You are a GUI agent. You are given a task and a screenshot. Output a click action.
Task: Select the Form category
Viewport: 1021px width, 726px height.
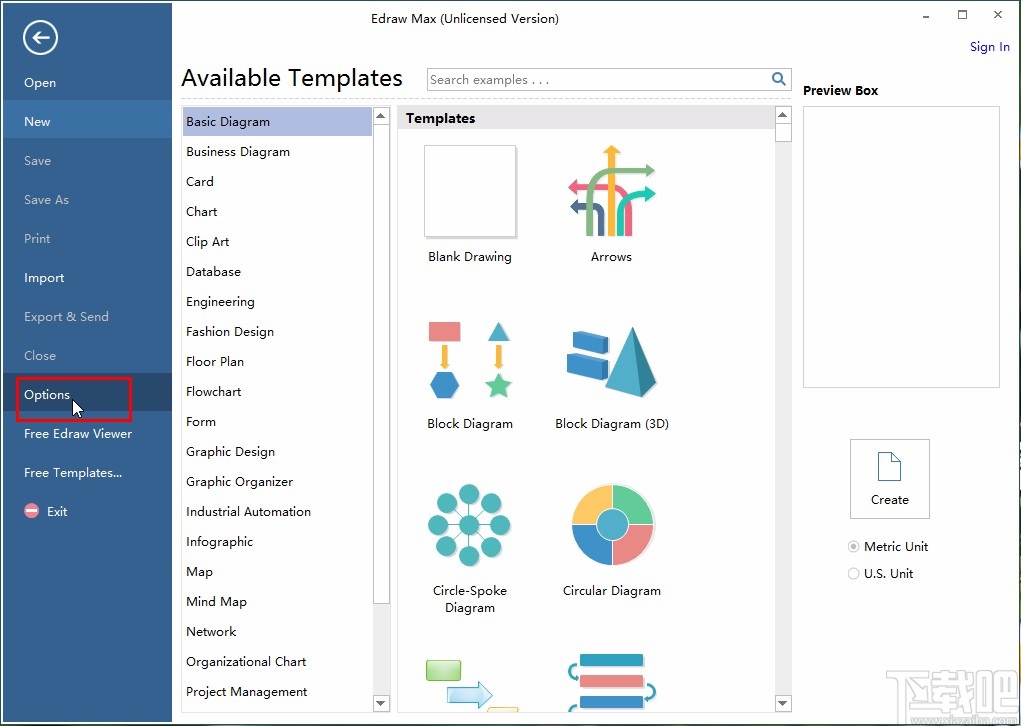tap(277, 421)
